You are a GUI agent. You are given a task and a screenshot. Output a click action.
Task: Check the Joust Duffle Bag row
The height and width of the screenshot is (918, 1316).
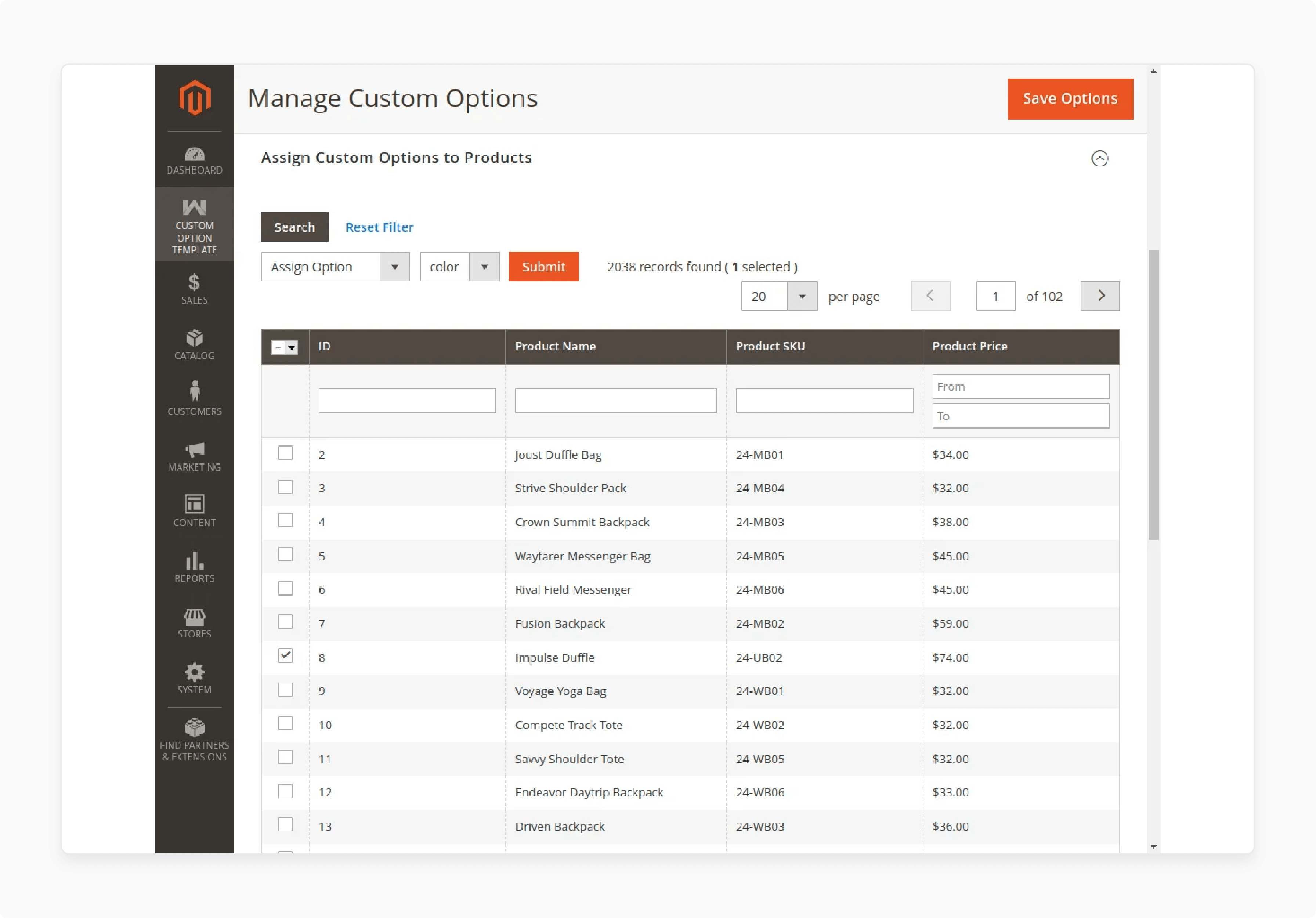click(x=285, y=453)
